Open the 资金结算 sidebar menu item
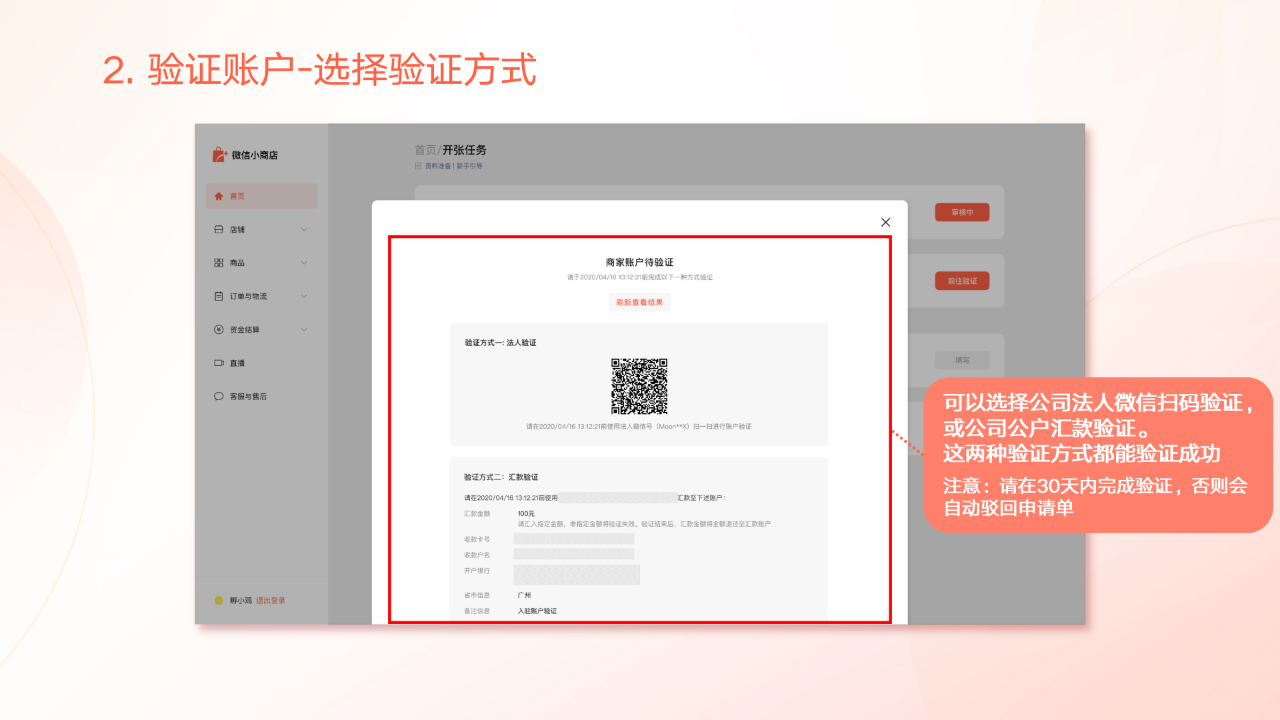The width and height of the screenshot is (1280, 720). coord(261,329)
